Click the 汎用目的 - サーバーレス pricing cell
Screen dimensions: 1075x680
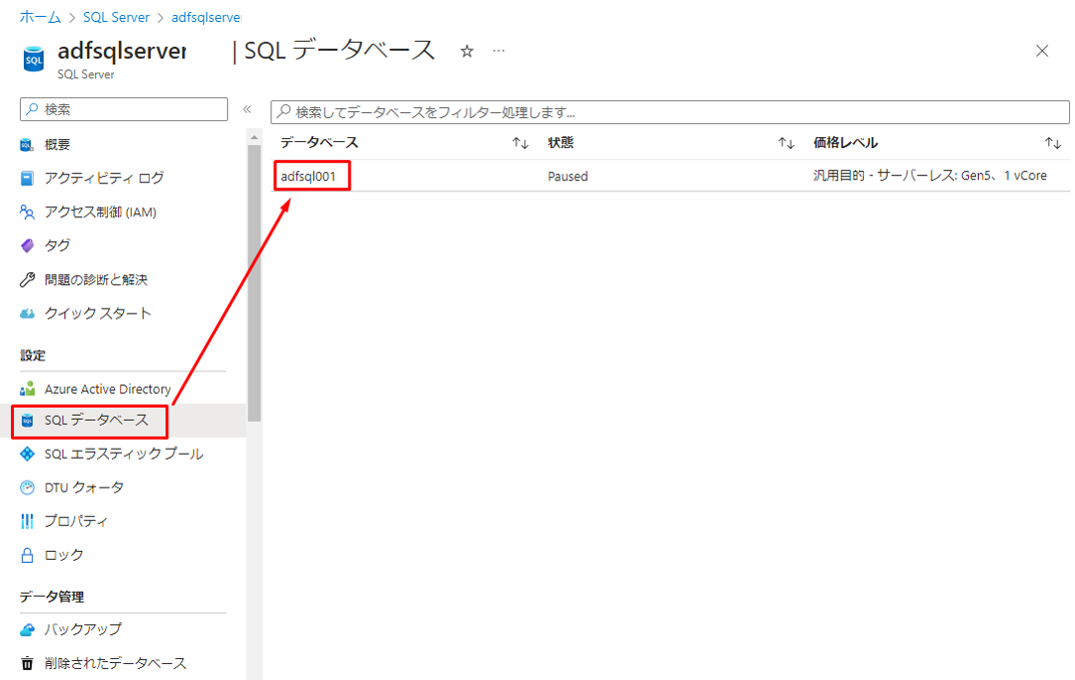tap(930, 175)
